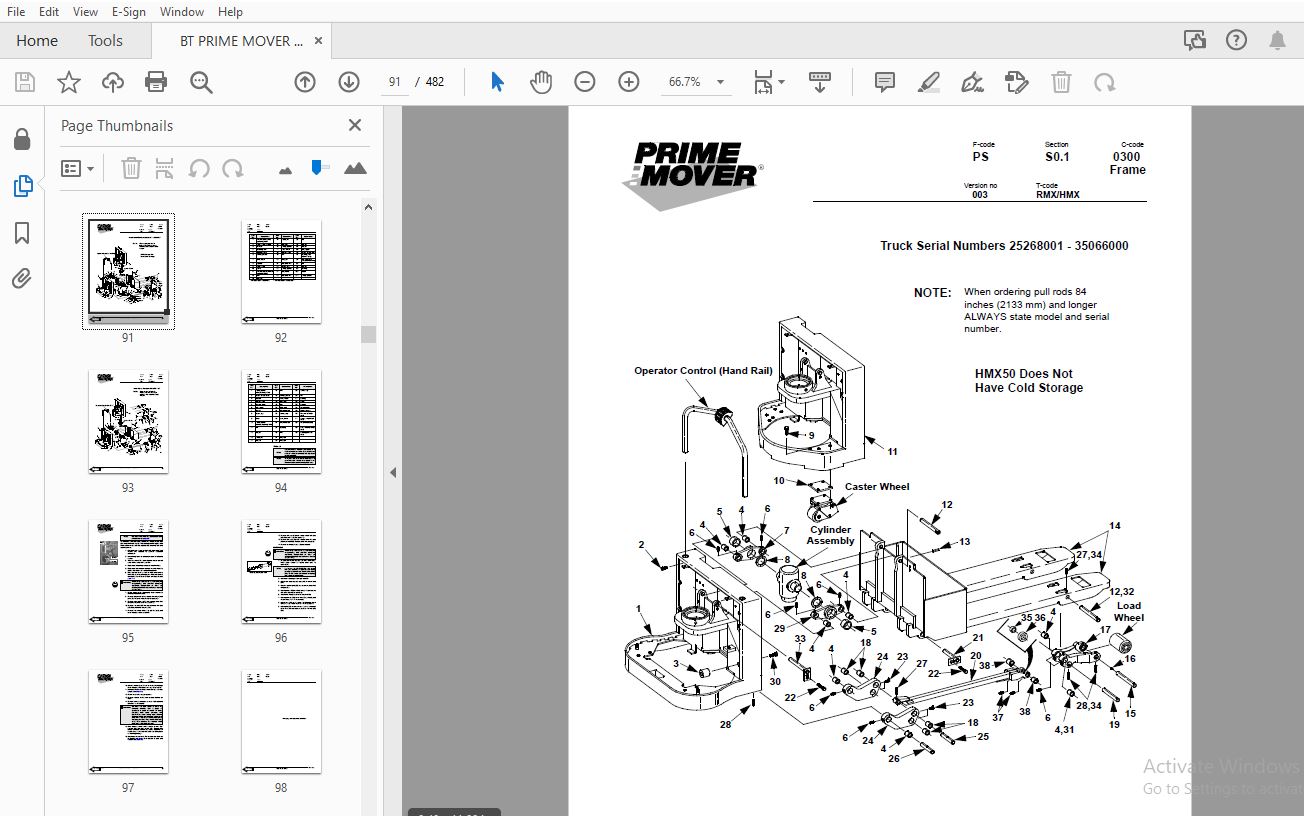
Task: Select the BT PRIME MOVER document tab
Action: 240,41
